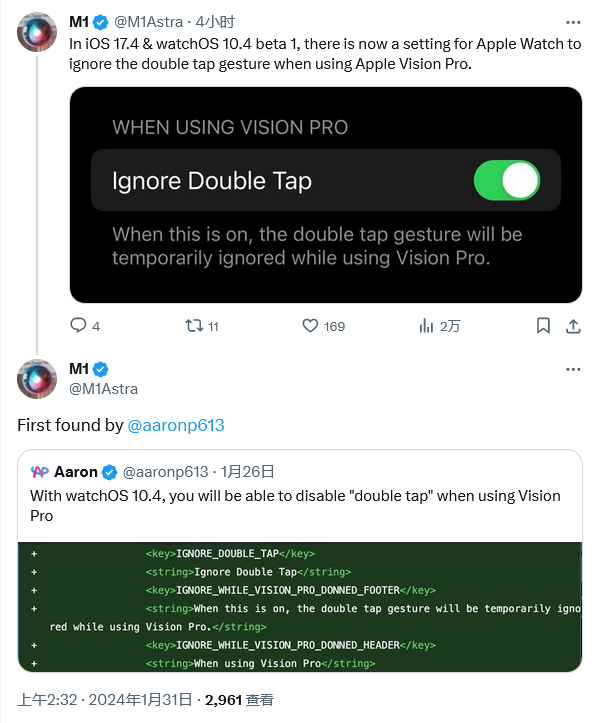
Task: Open Aaron's quoted tweet text
Action: (295, 506)
